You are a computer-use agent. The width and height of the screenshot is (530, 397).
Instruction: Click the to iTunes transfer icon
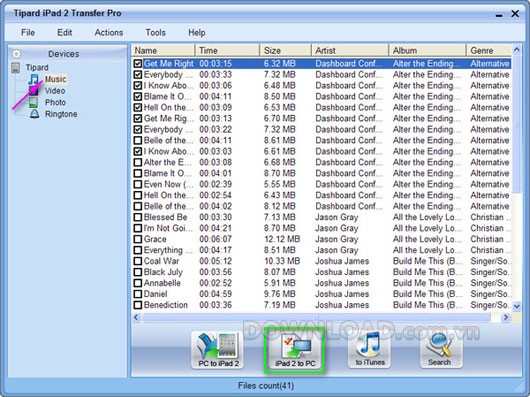tap(370, 349)
